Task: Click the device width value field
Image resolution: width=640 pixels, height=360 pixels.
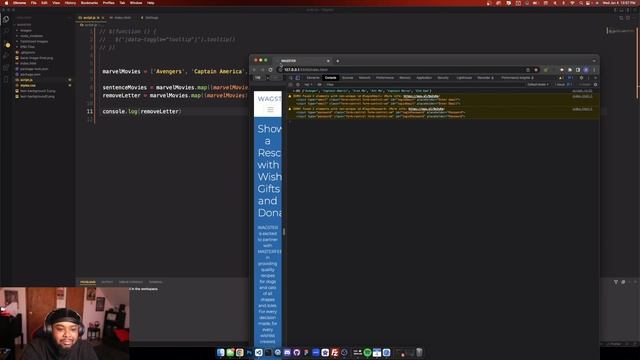Action: [x=258, y=78]
